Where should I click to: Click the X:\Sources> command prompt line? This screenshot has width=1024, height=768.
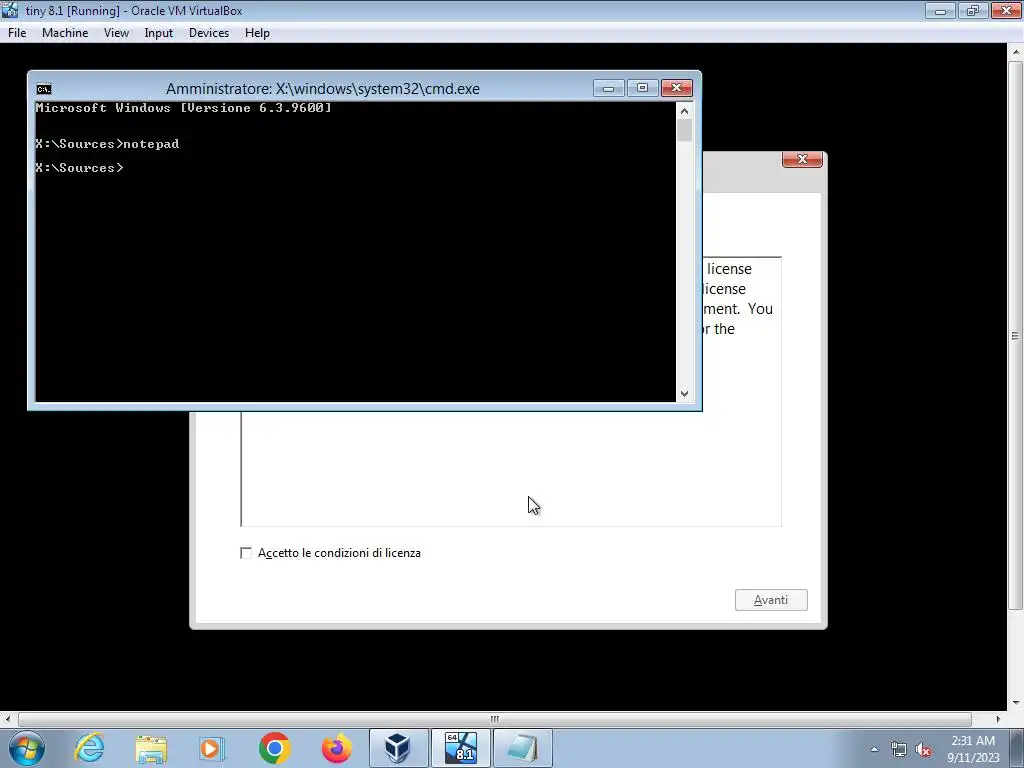click(x=79, y=168)
